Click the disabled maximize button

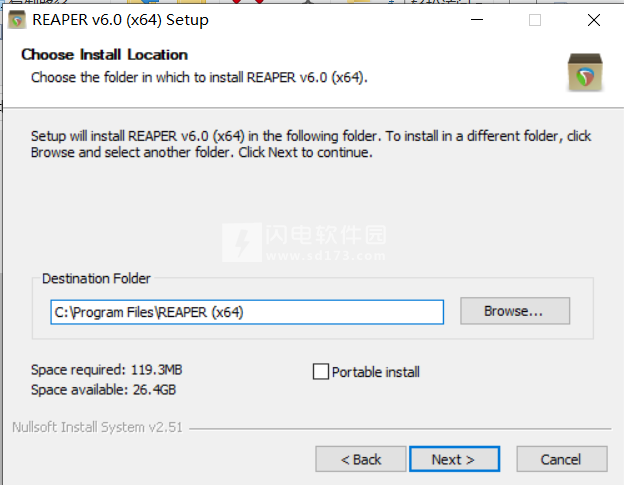[534, 20]
